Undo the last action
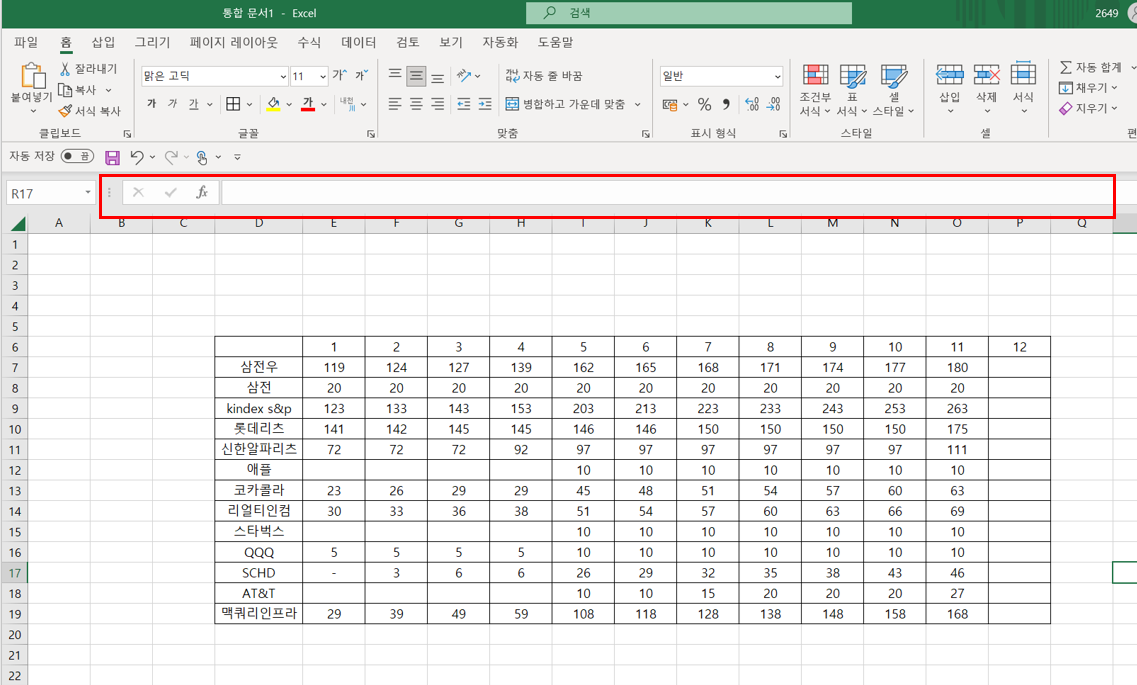Image resolution: width=1137 pixels, height=685 pixels. [x=136, y=157]
